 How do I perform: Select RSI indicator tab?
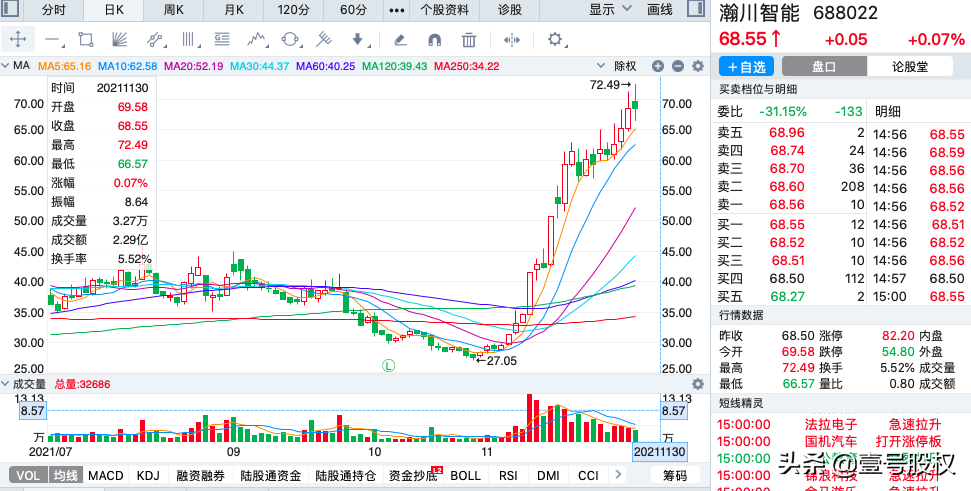[508, 476]
